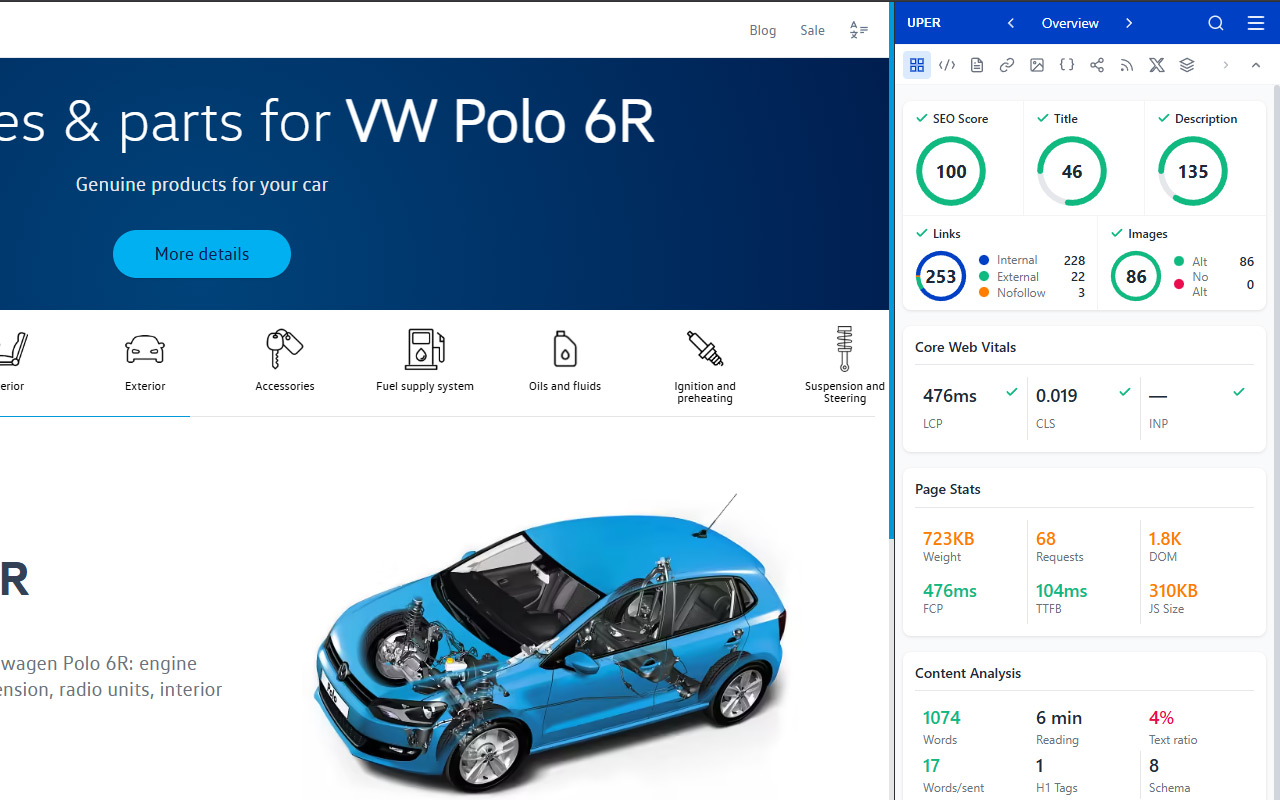Open the Blog link in the site header
1280x800 pixels.
(763, 30)
